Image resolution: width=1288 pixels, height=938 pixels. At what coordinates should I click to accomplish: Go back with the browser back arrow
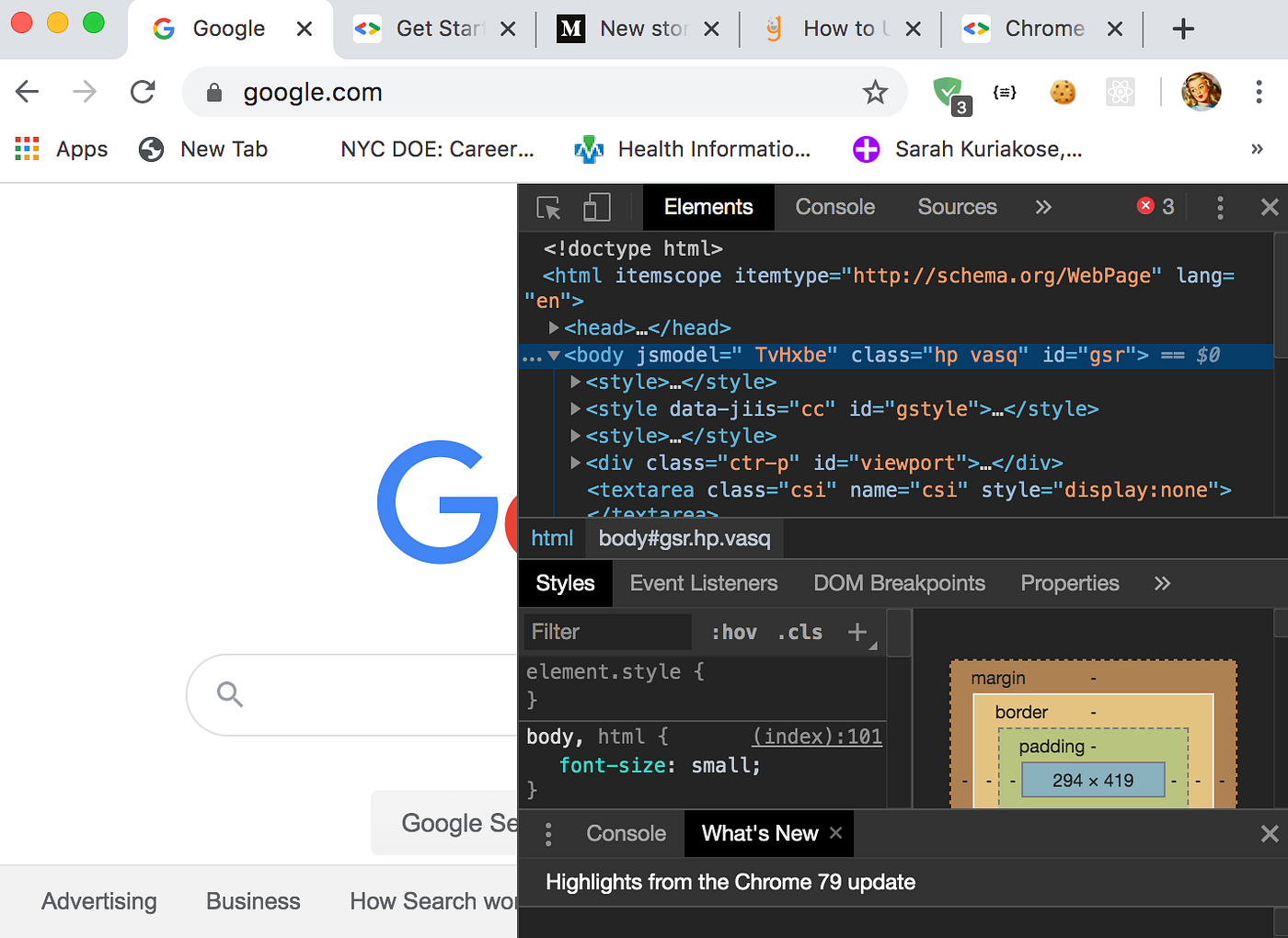pyautogui.click(x=28, y=91)
